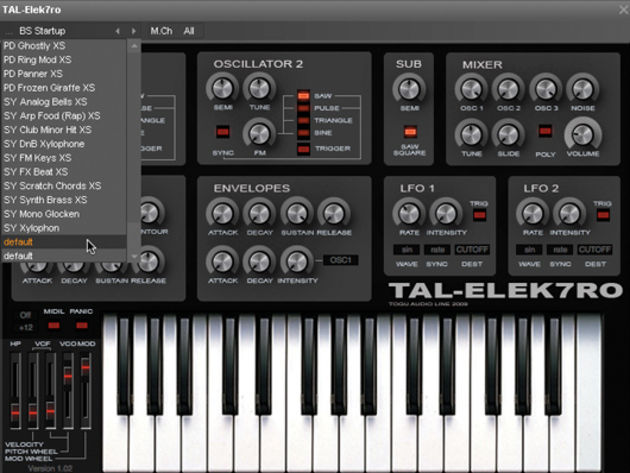Choose preset SY DnB Xylophone
This screenshot has width=630, height=473.
[64, 144]
